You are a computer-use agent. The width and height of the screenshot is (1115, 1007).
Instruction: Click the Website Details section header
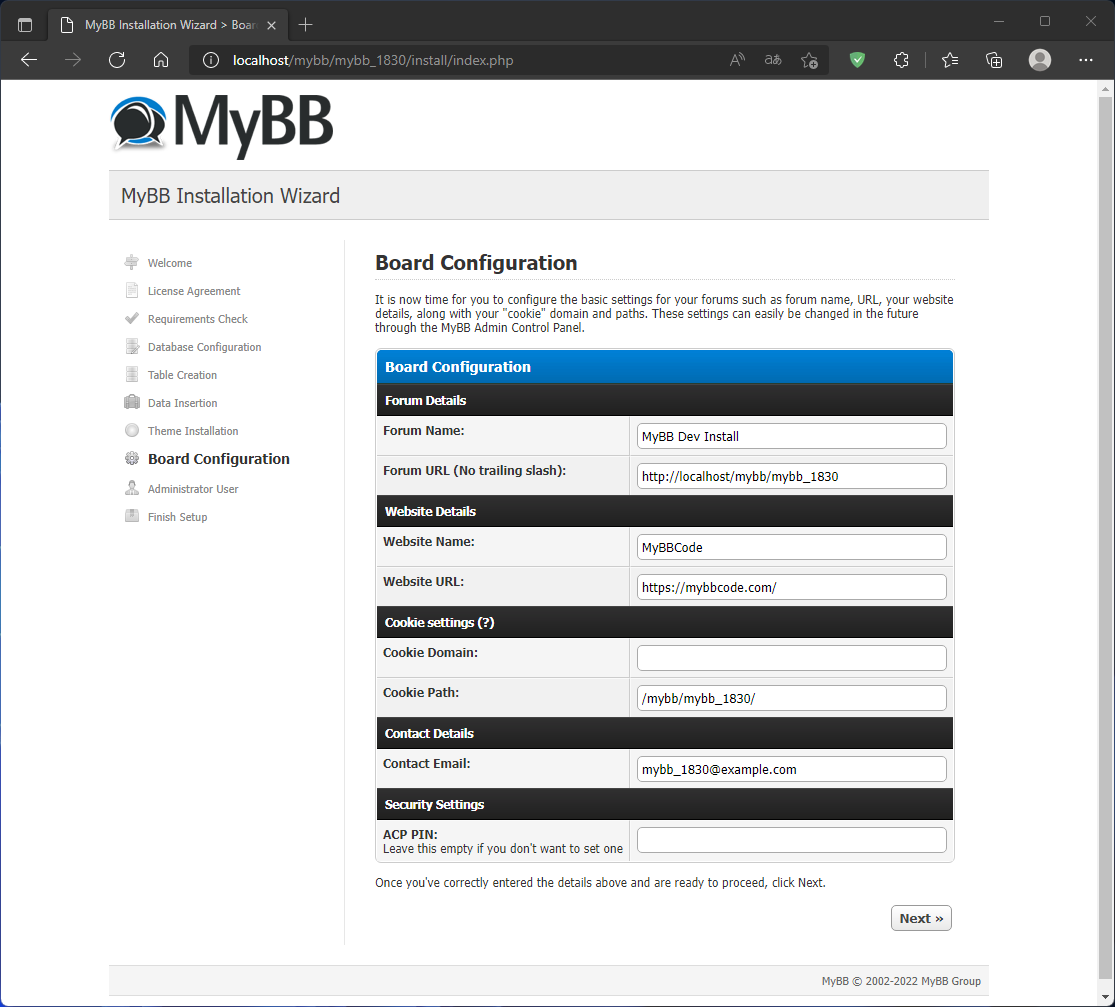[x=664, y=511]
